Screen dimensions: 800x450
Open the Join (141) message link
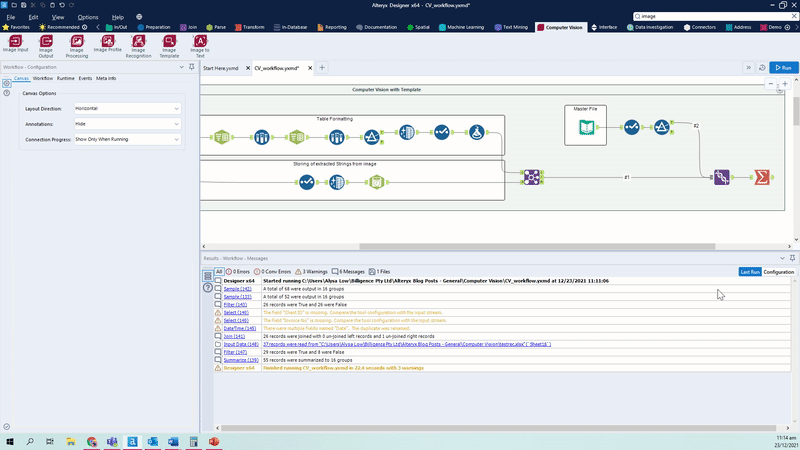234,336
